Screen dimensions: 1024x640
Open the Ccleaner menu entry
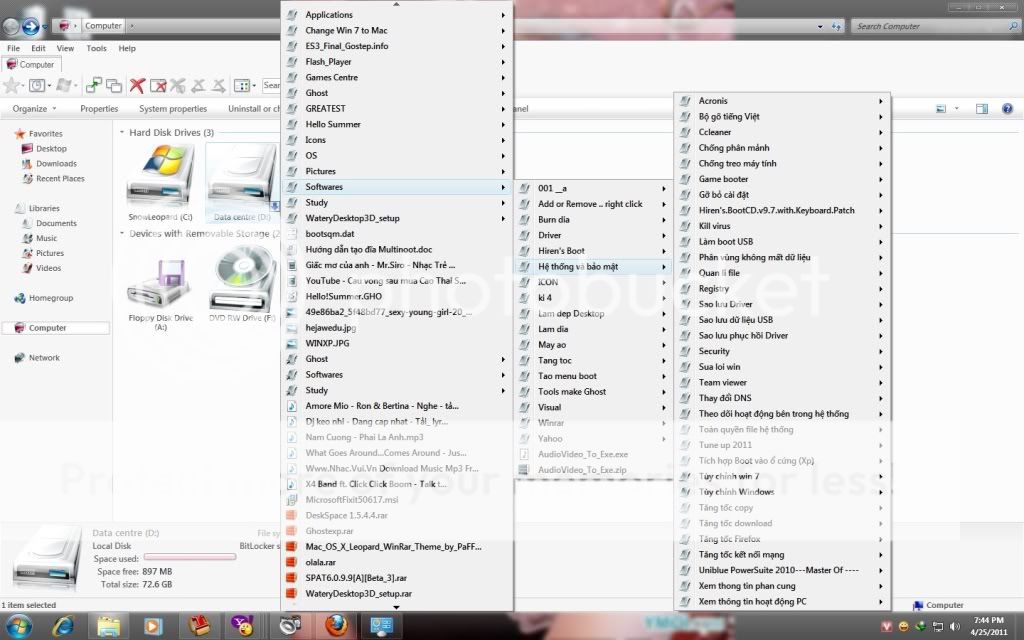point(782,132)
